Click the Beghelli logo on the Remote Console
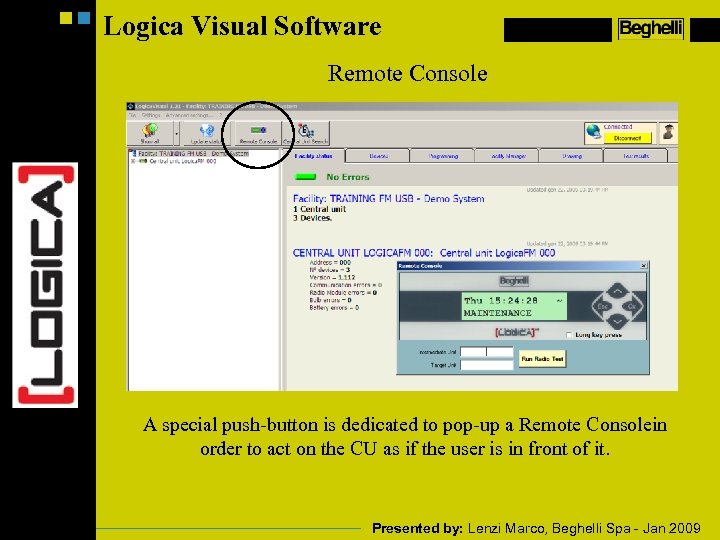 click(x=514, y=281)
